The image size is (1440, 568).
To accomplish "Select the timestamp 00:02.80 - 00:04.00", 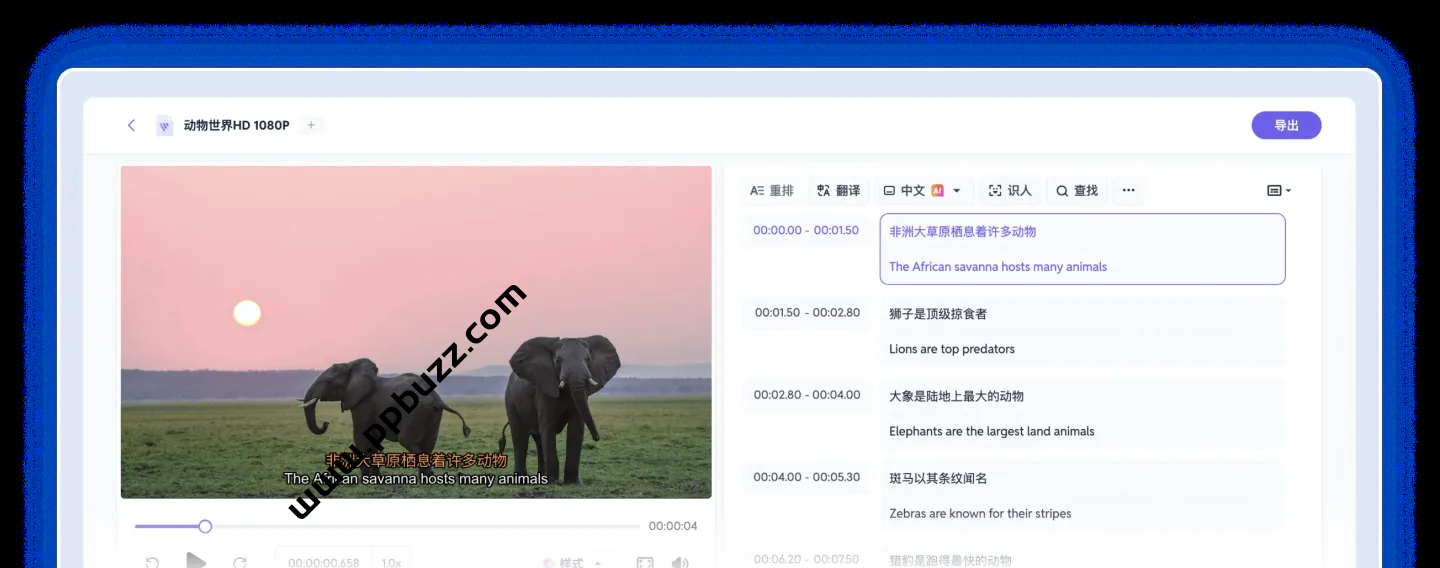I will (807, 395).
